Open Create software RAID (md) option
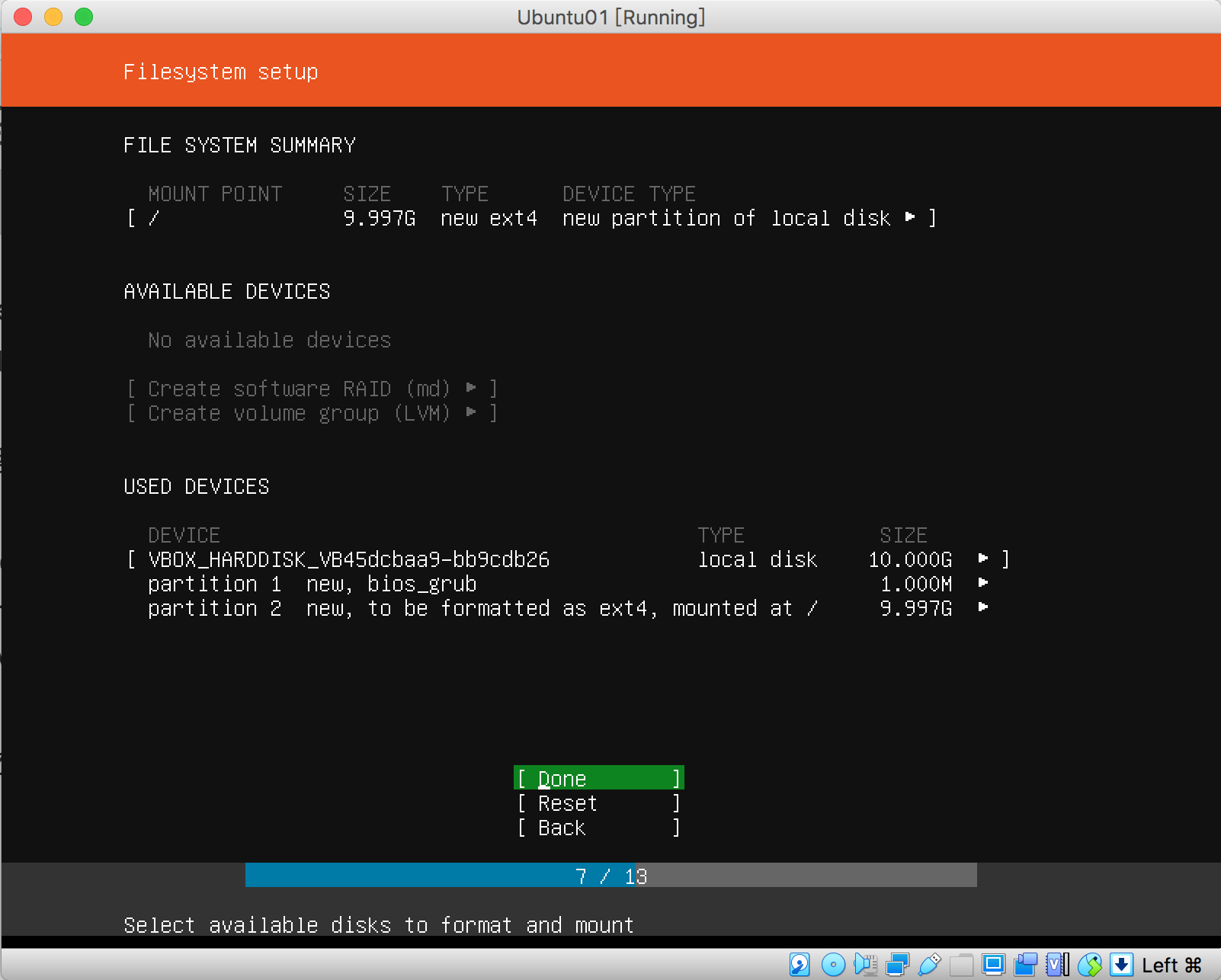This screenshot has width=1221, height=980. coord(312,389)
